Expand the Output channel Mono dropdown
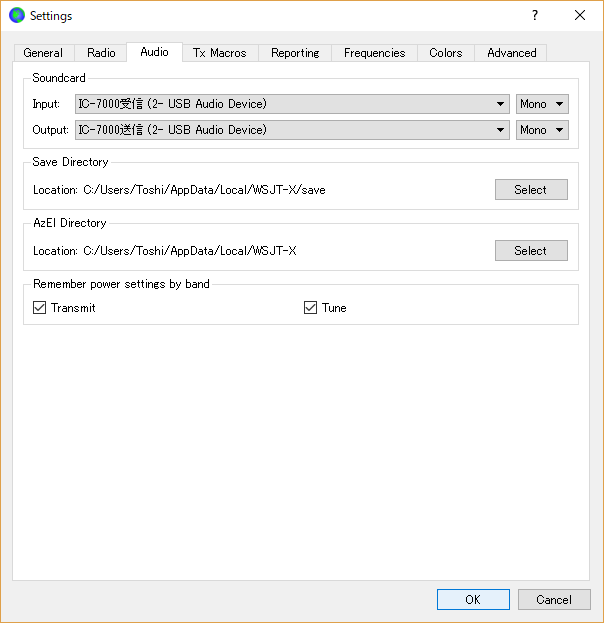Screen dimensions: 604x623 pos(542,130)
